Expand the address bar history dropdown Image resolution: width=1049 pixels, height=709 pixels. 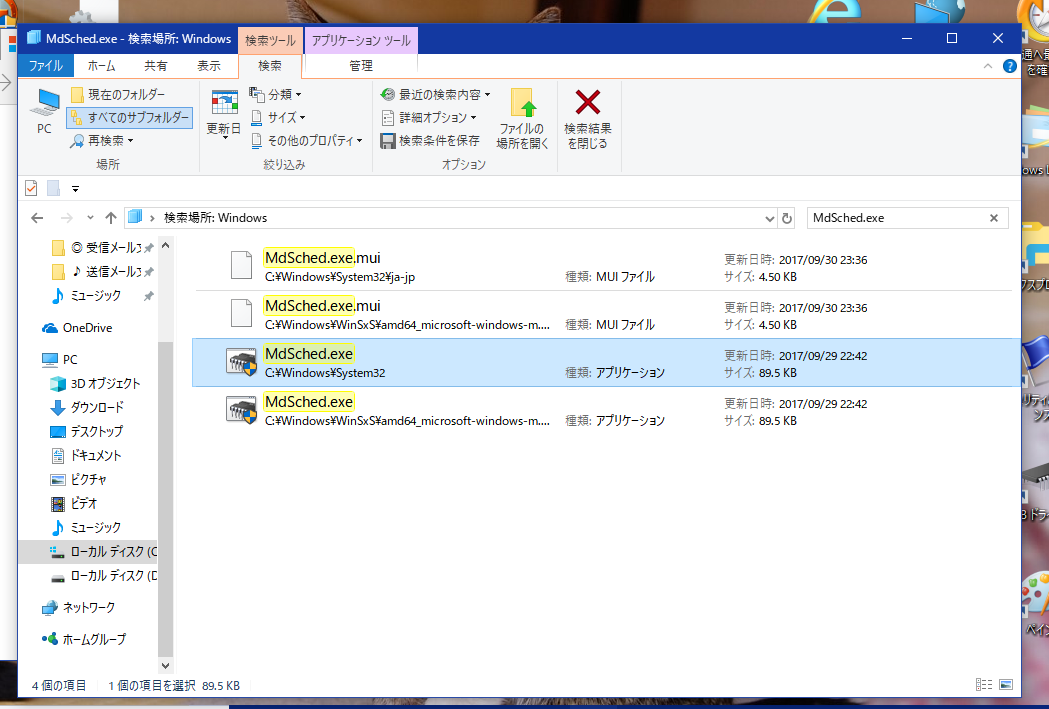click(x=769, y=219)
